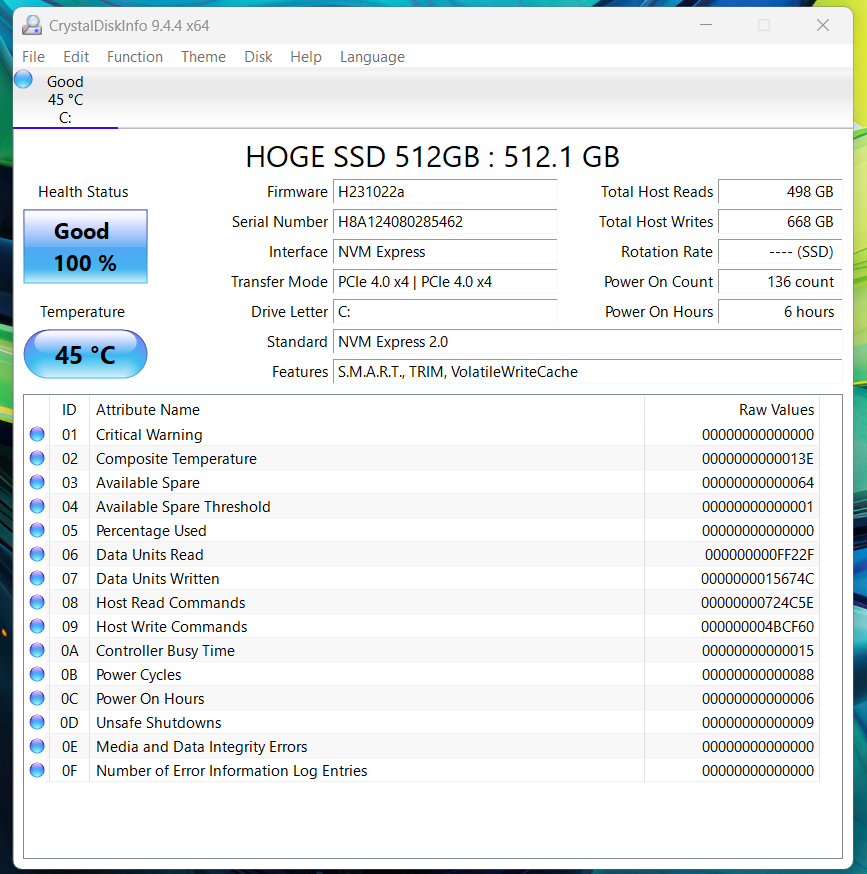Select raw value 000000000001 of Available Spare Threshold
Viewport: 867px width, 874px height.
[758, 507]
